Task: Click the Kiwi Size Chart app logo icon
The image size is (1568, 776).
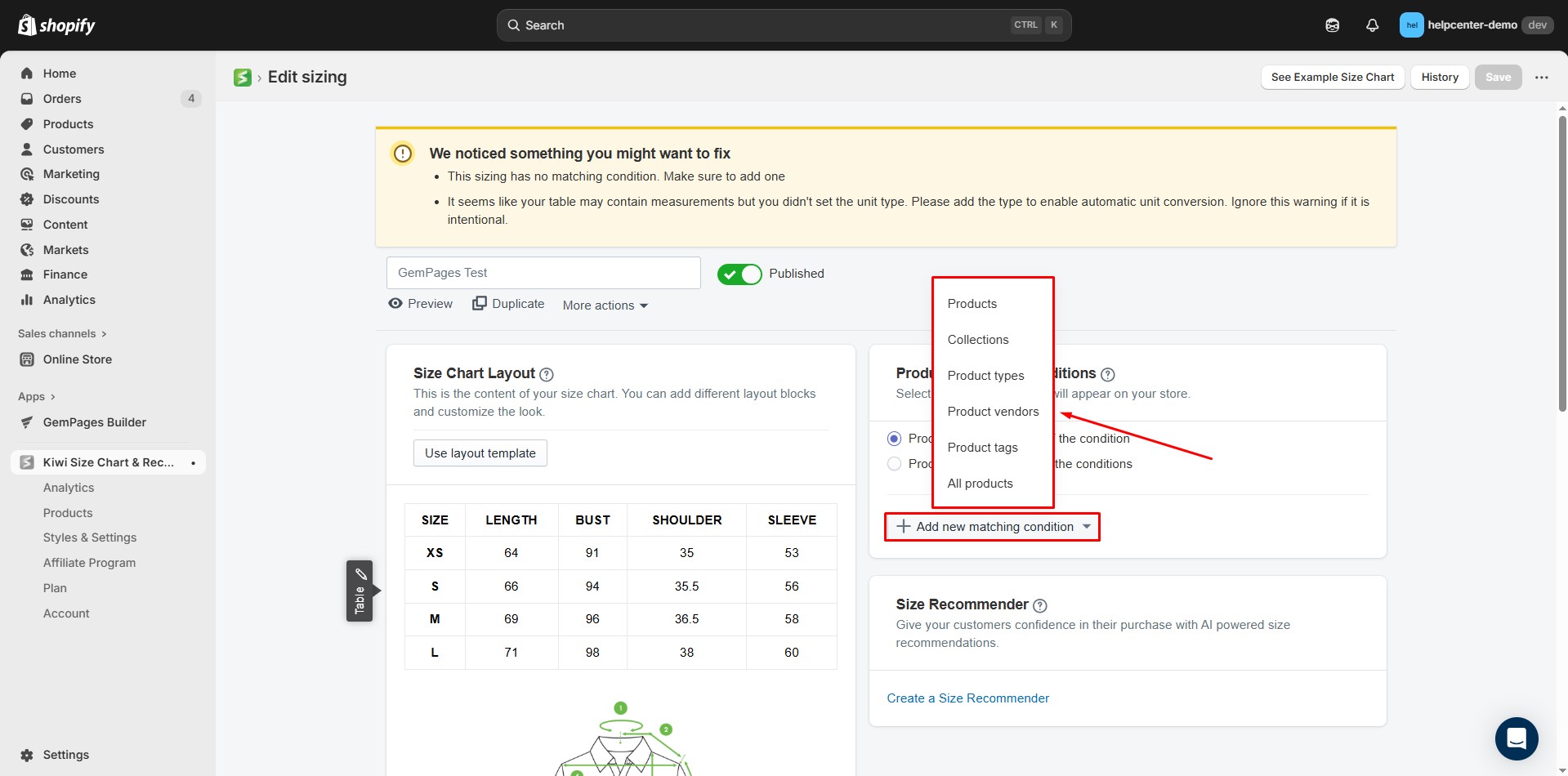Action: (x=243, y=78)
